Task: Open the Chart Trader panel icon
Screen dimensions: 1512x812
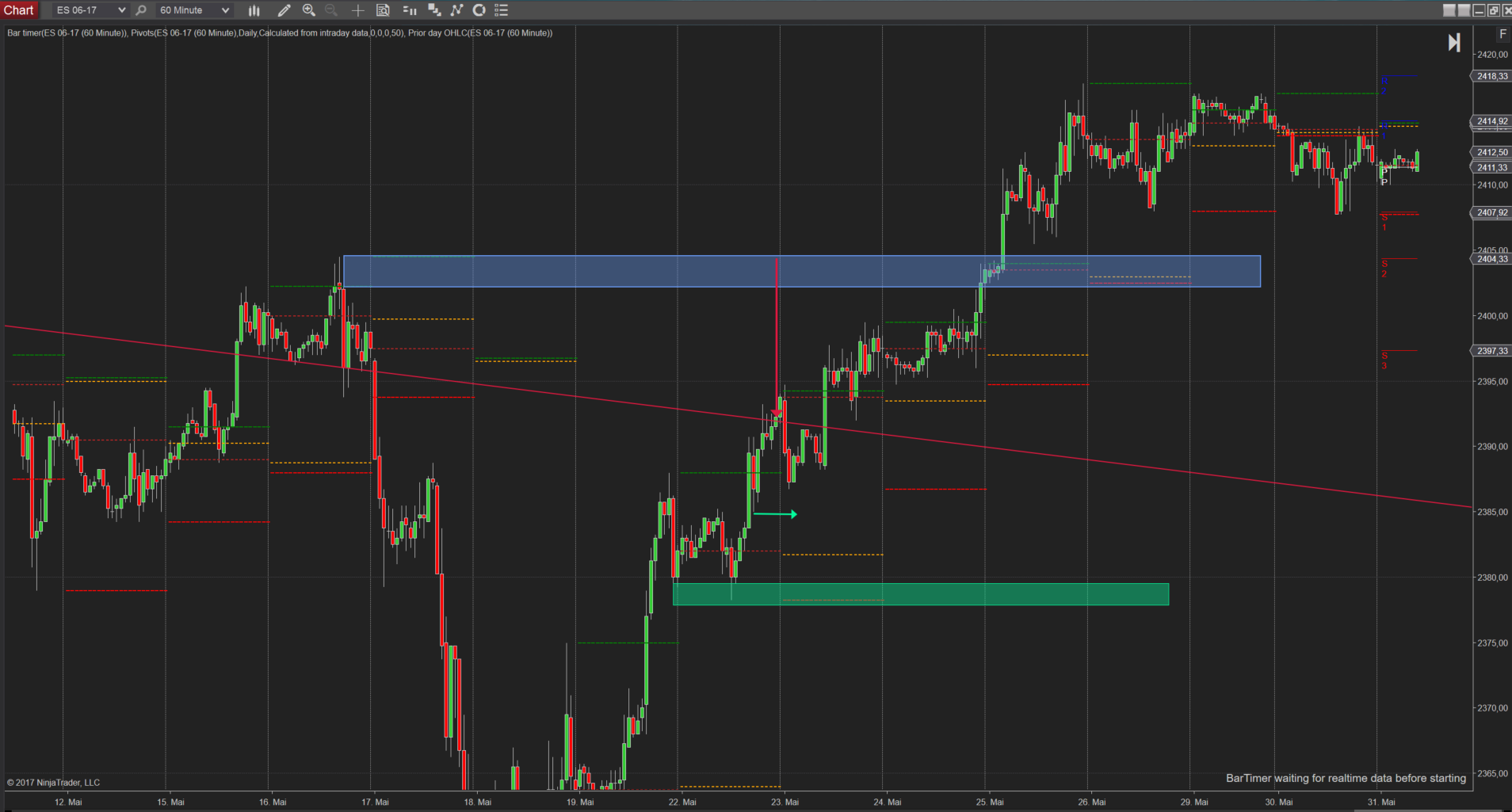Action: (410, 10)
